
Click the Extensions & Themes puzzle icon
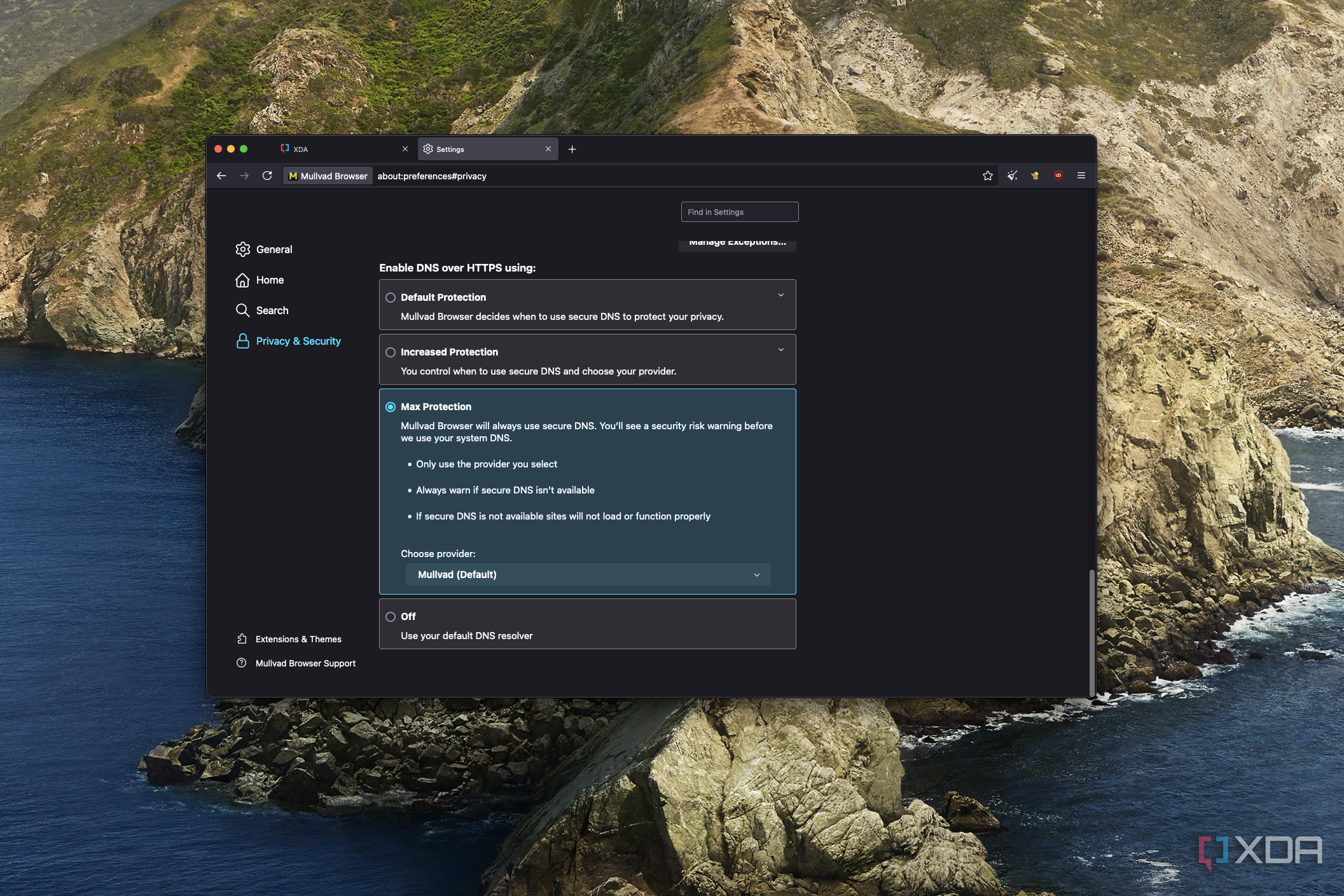(242, 638)
